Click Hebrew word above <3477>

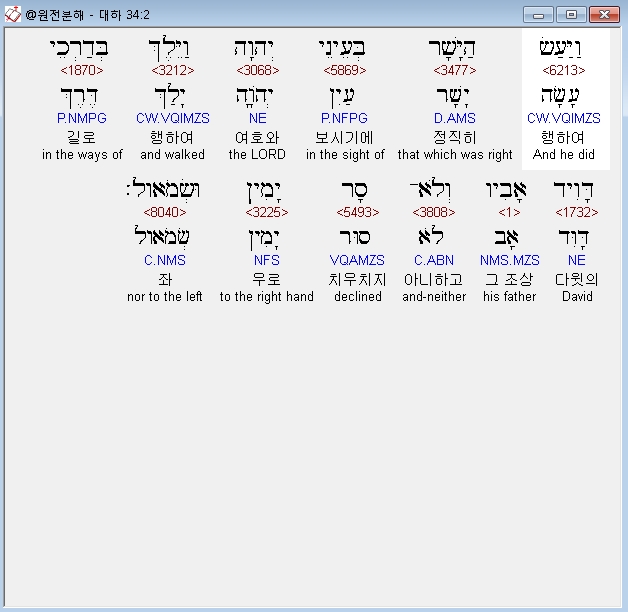click(x=451, y=48)
